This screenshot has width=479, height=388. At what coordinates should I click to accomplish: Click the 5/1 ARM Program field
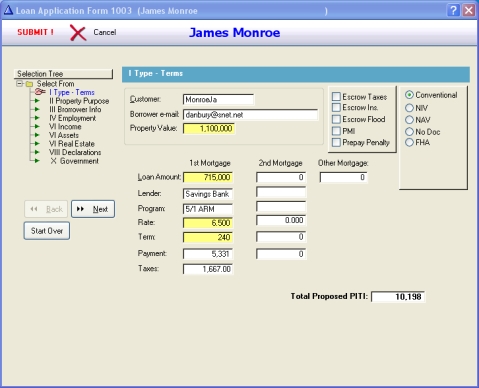208,209
